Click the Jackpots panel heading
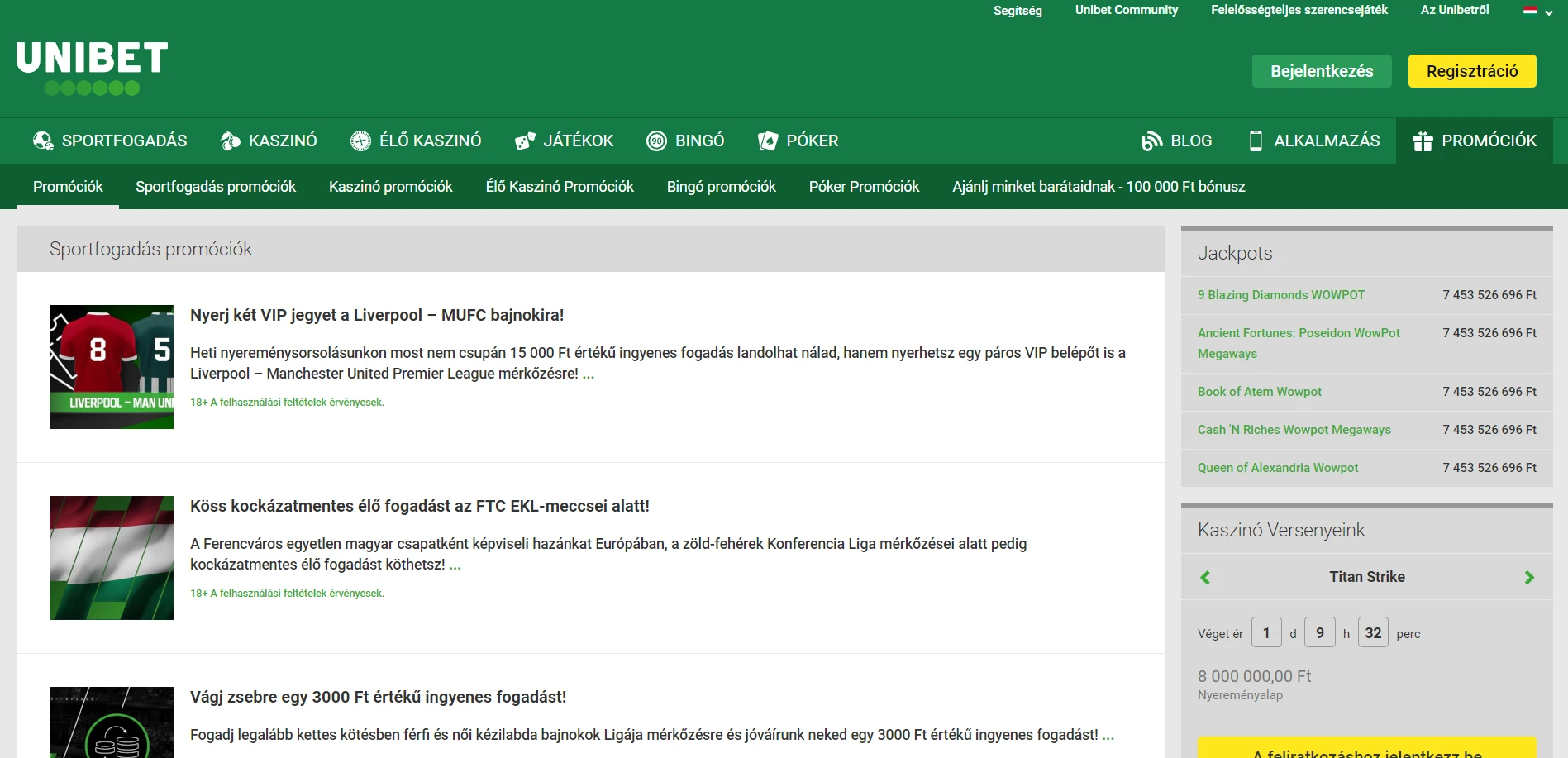This screenshot has width=1568, height=758. click(1235, 253)
